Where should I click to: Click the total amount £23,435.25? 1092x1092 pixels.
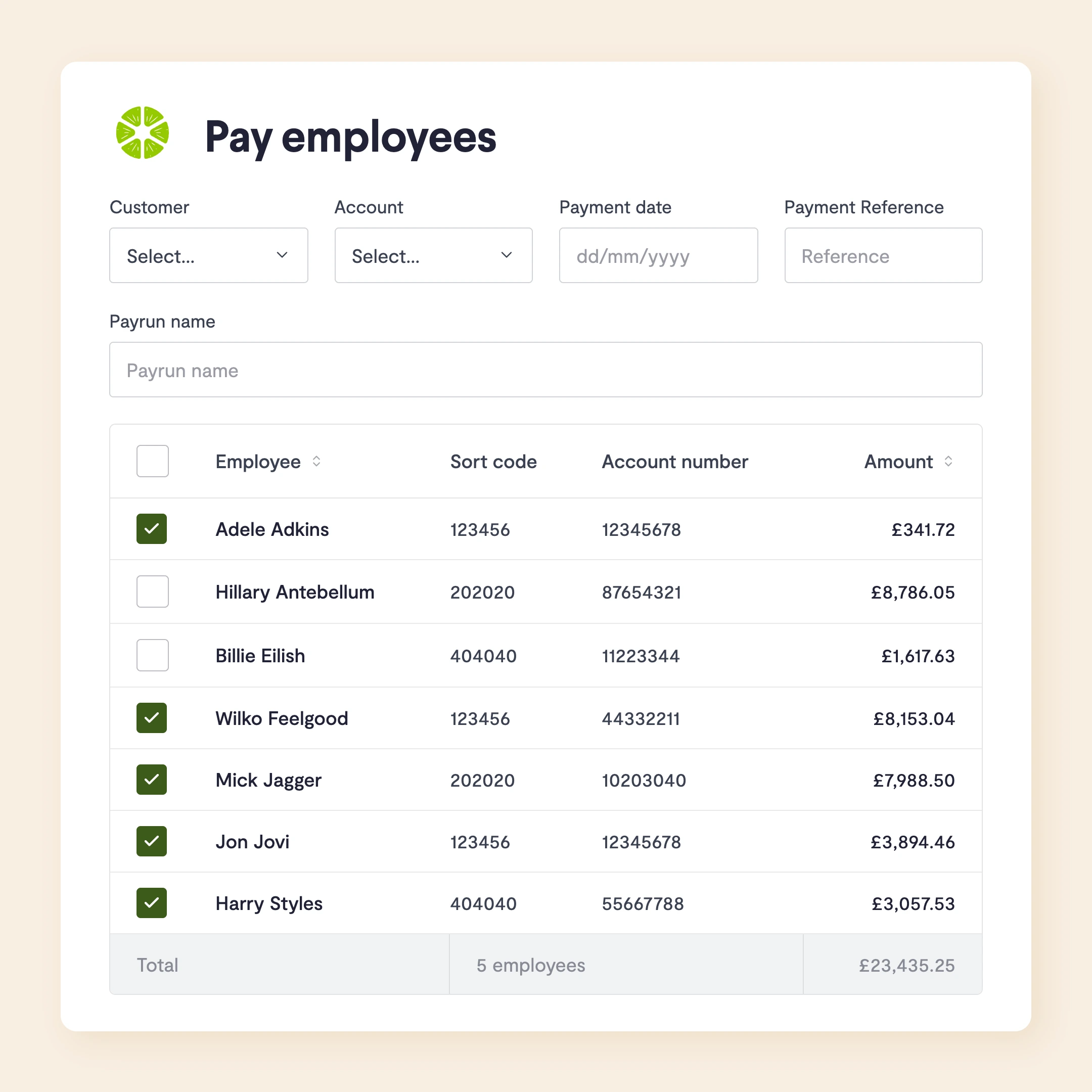click(906, 965)
